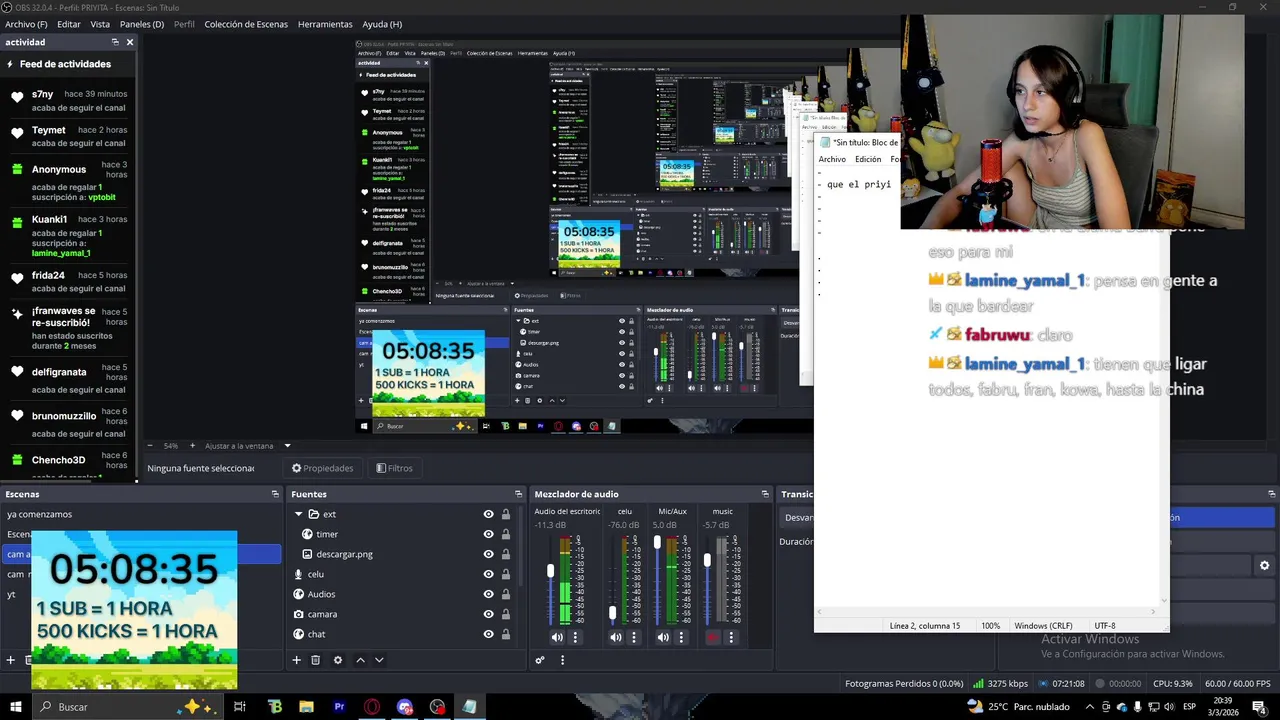Open Premiere Pro from the taskbar
The height and width of the screenshot is (720, 1280).
pyautogui.click(x=339, y=707)
